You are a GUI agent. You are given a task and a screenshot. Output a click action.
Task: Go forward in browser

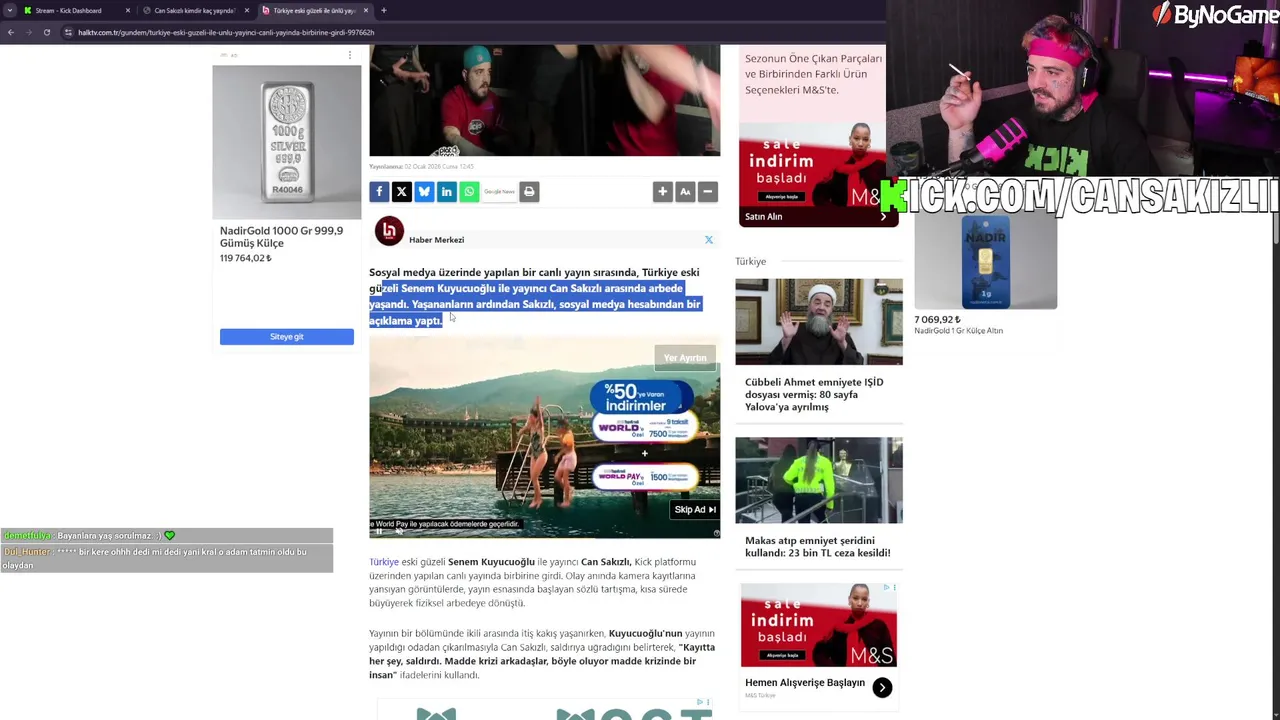click(x=28, y=32)
